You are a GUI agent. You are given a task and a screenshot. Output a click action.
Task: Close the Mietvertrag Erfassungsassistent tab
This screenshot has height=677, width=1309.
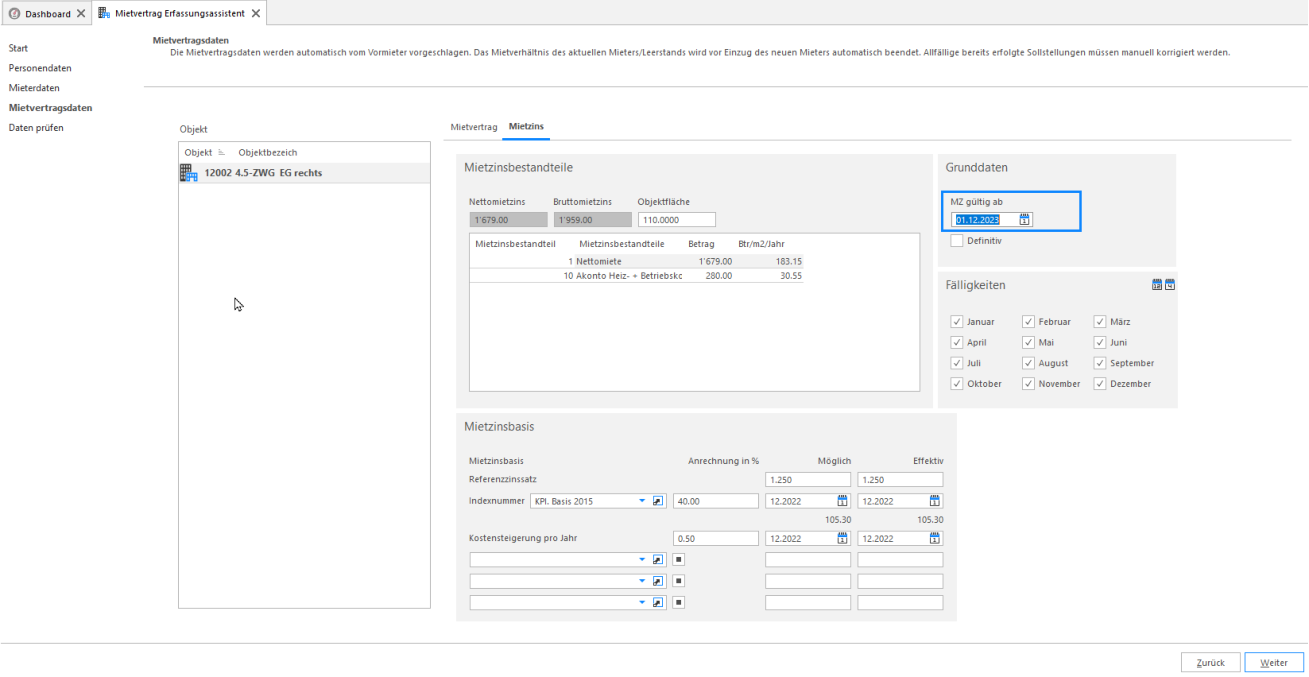click(255, 13)
